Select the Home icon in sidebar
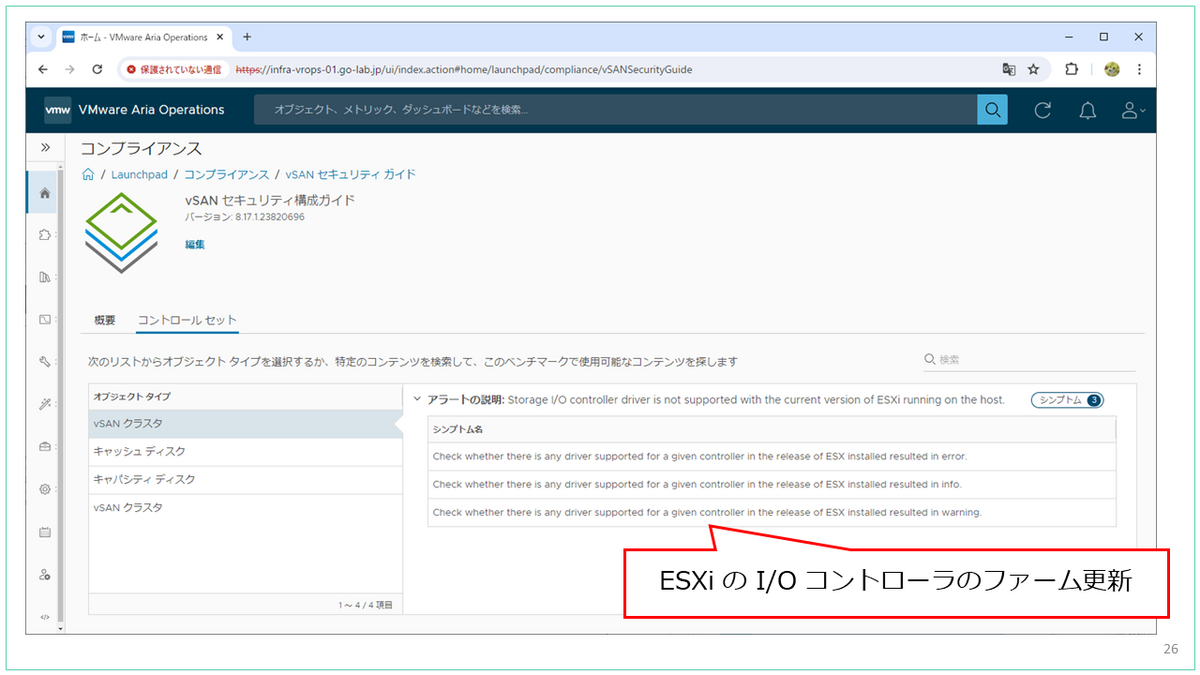1200x675 pixels. click(x=45, y=193)
